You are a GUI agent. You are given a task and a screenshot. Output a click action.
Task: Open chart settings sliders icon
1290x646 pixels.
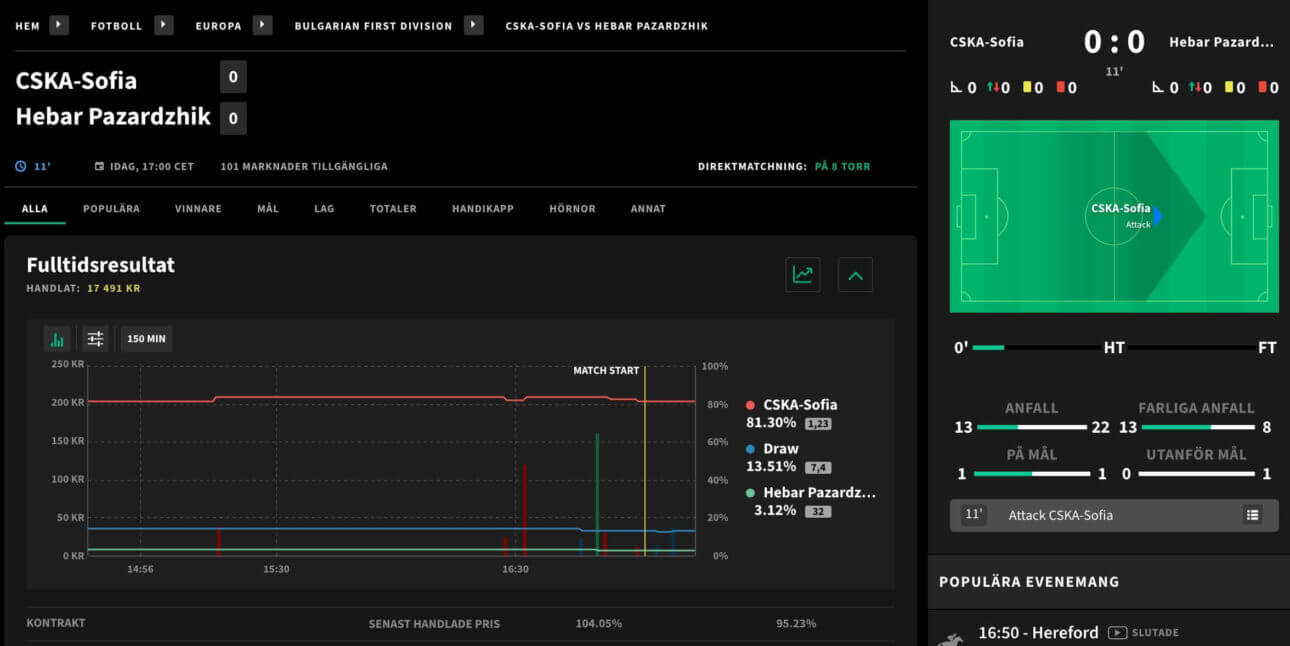pos(95,339)
